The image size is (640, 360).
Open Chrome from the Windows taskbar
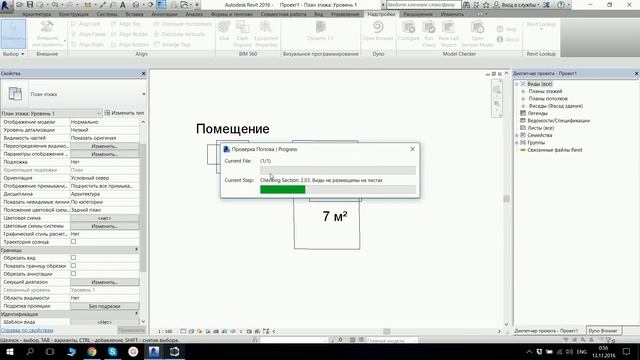(92, 351)
